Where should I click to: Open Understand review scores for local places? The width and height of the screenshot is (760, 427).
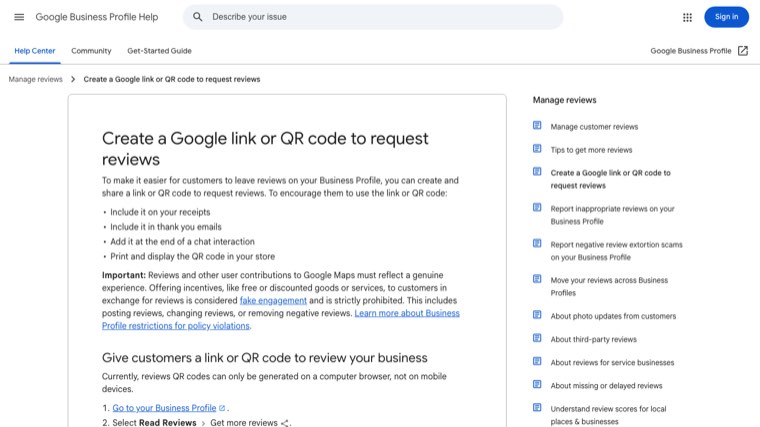tap(608, 415)
